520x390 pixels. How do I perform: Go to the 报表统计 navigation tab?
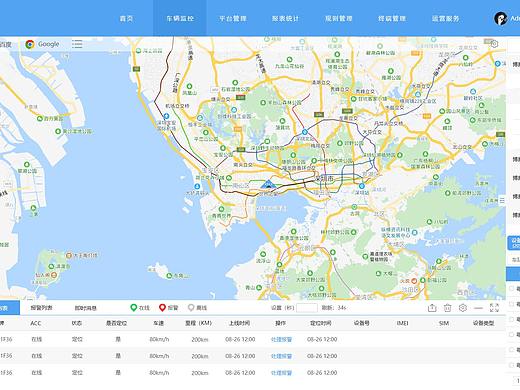coord(285,19)
